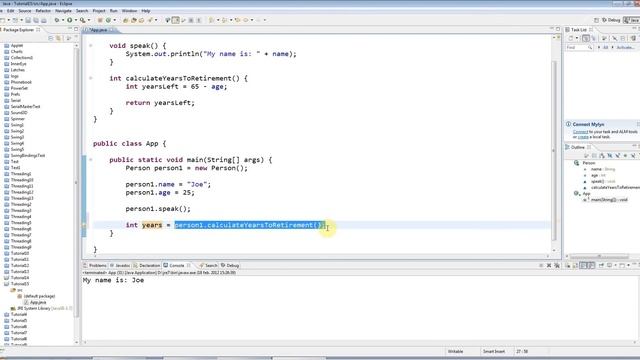Minimize the Package Explorer view
The height and width of the screenshot is (360, 640).
pos(69,29)
